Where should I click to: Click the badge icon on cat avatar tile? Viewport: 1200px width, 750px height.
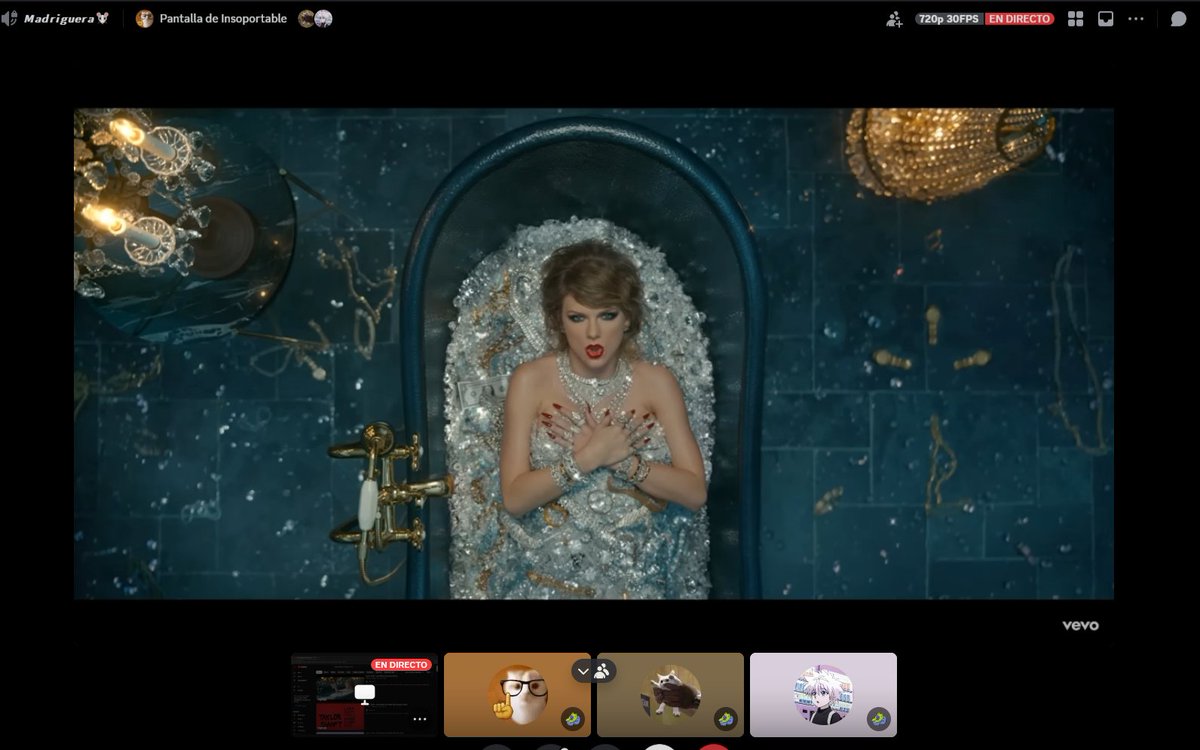[726, 719]
